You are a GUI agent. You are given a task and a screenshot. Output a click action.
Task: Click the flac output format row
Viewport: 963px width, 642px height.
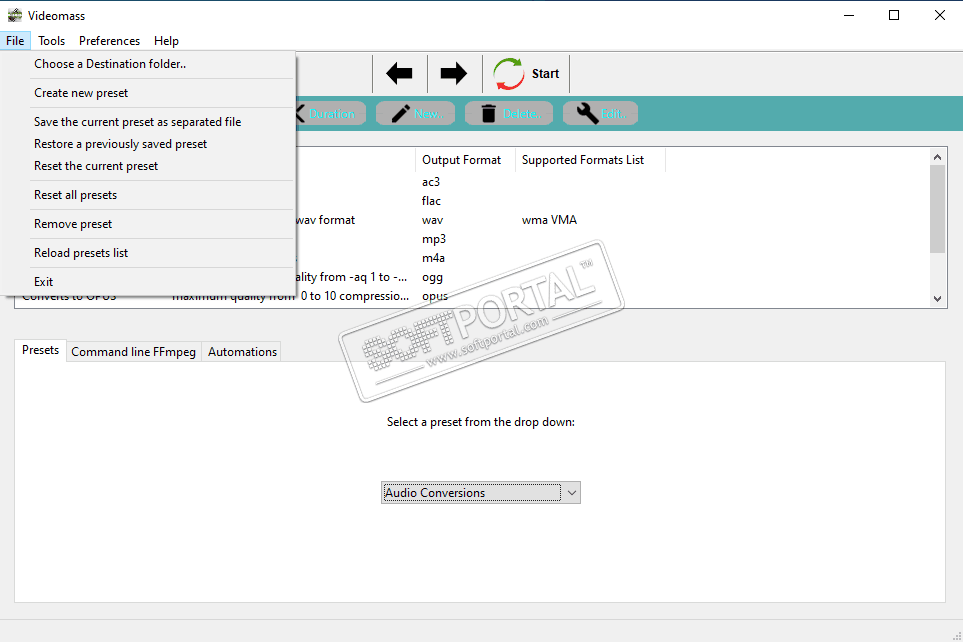tap(431, 201)
